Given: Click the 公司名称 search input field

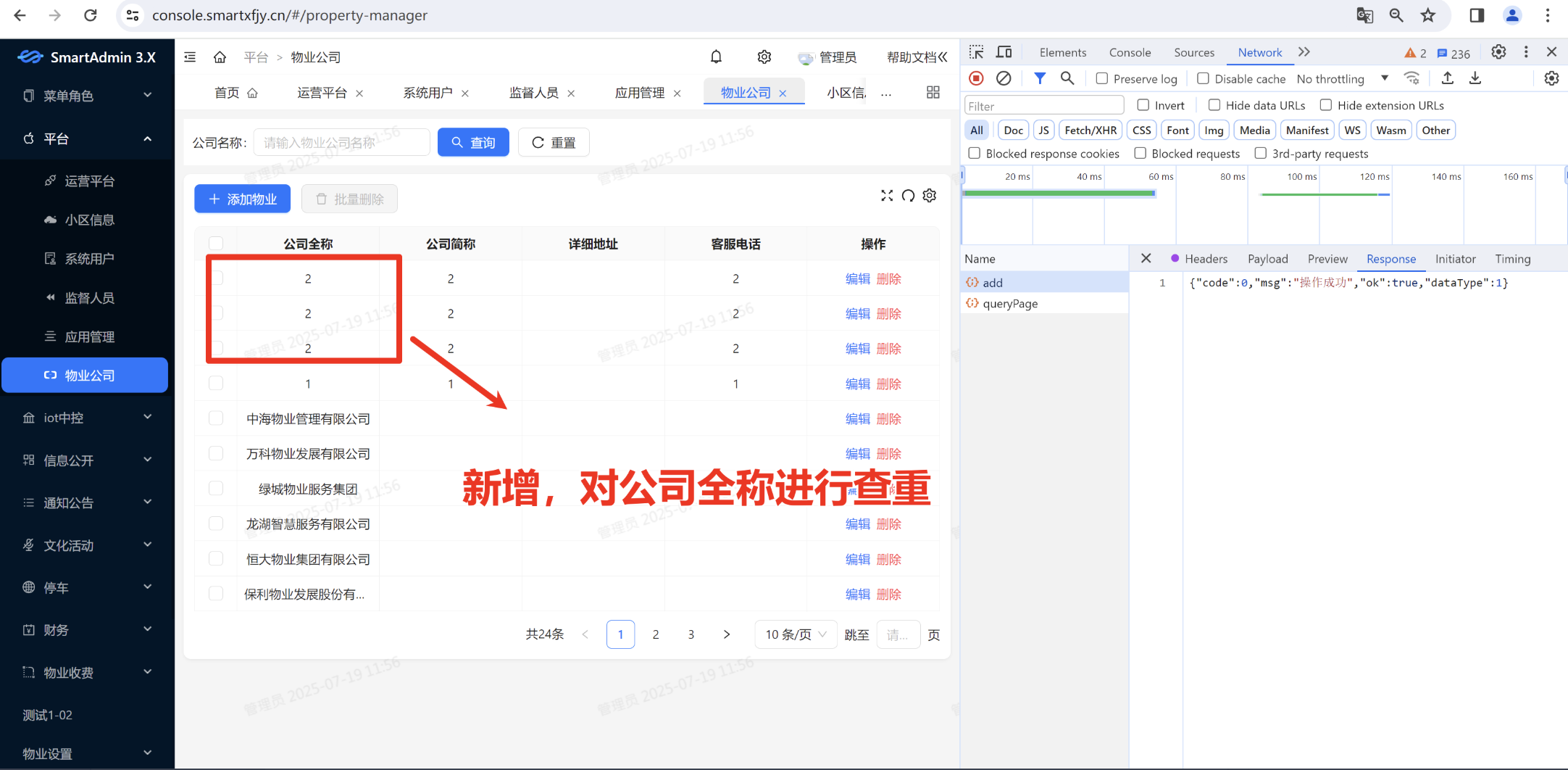Looking at the screenshot, I should click(341, 142).
